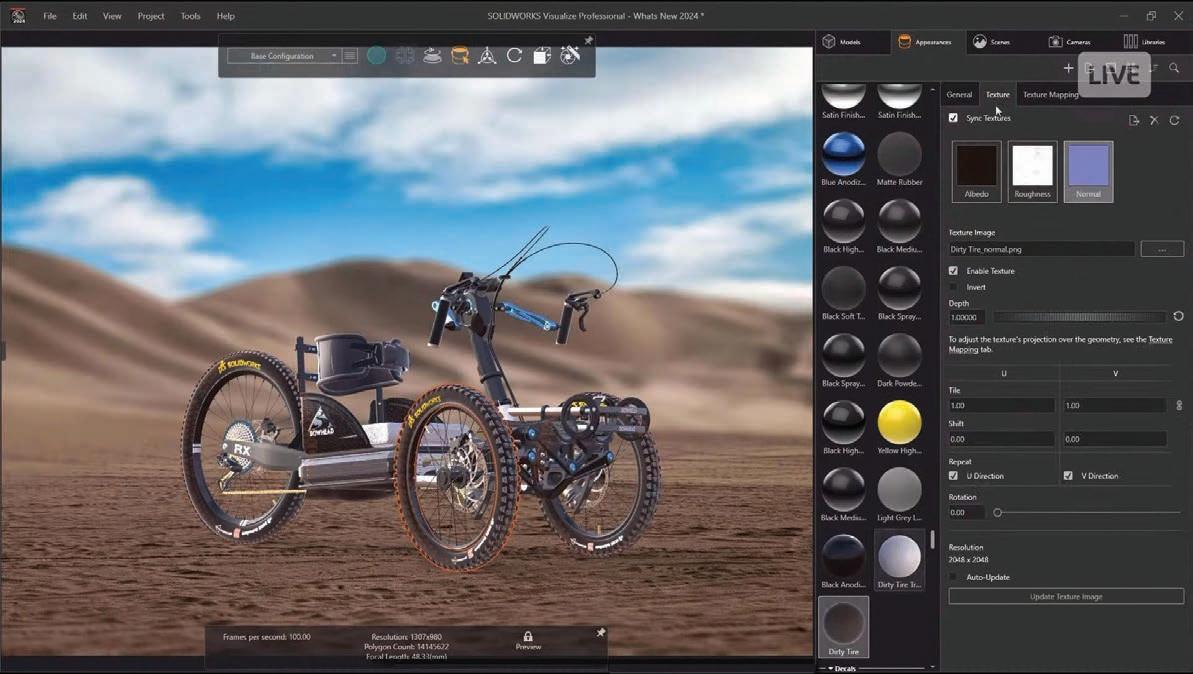1193x674 pixels.
Task: Select the Blue Anodized appearance
Action: 843,159
